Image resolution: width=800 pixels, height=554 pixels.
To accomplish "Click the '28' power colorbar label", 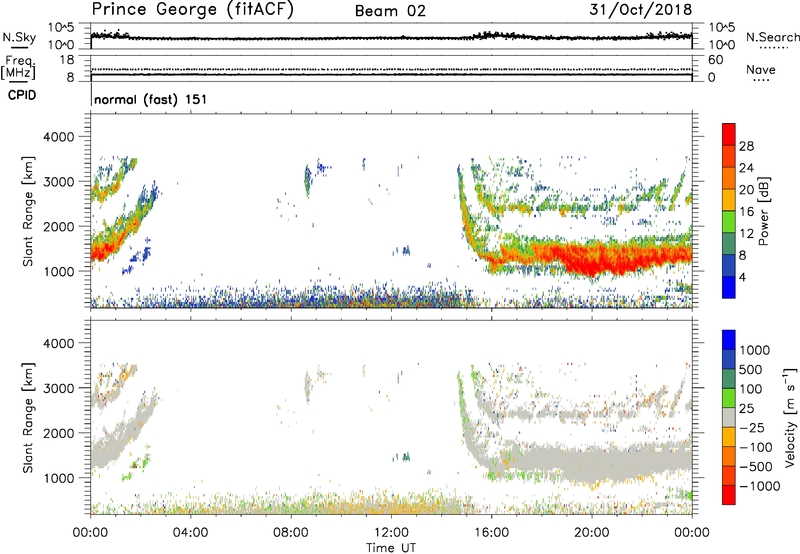I will (746, 146).
